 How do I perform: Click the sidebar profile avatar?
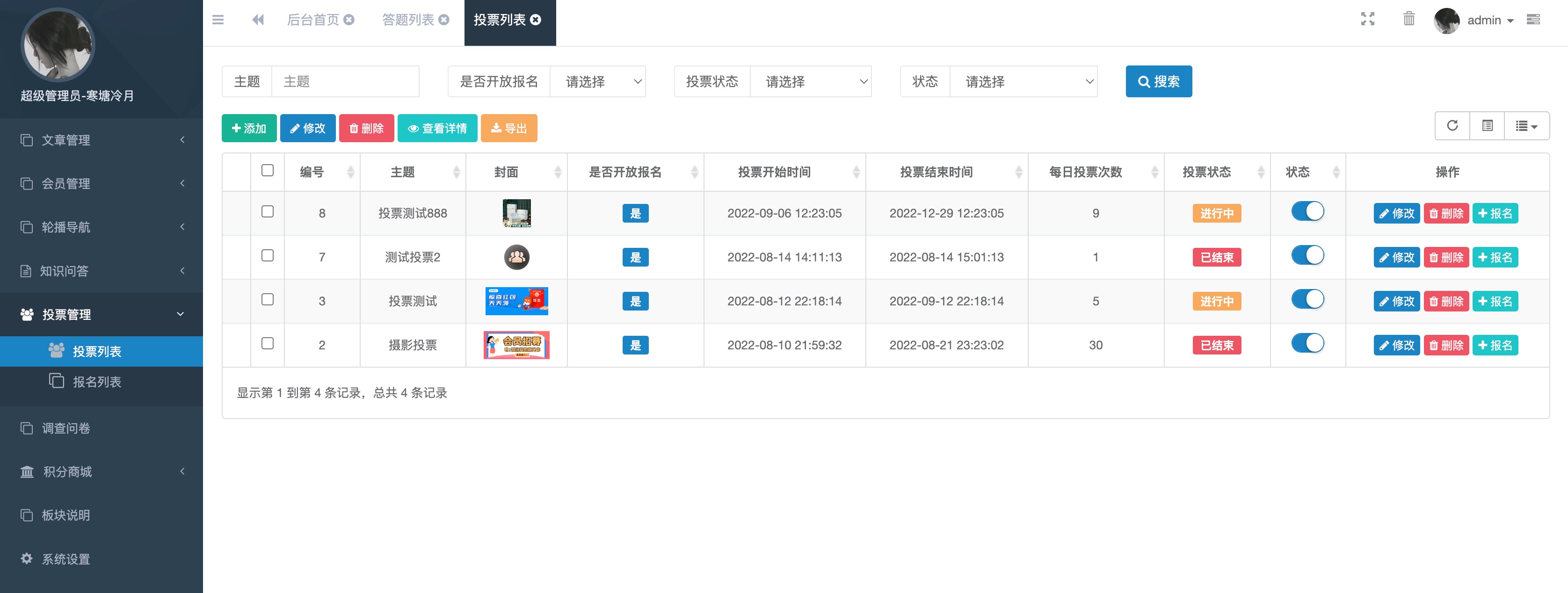coord(58,44)
